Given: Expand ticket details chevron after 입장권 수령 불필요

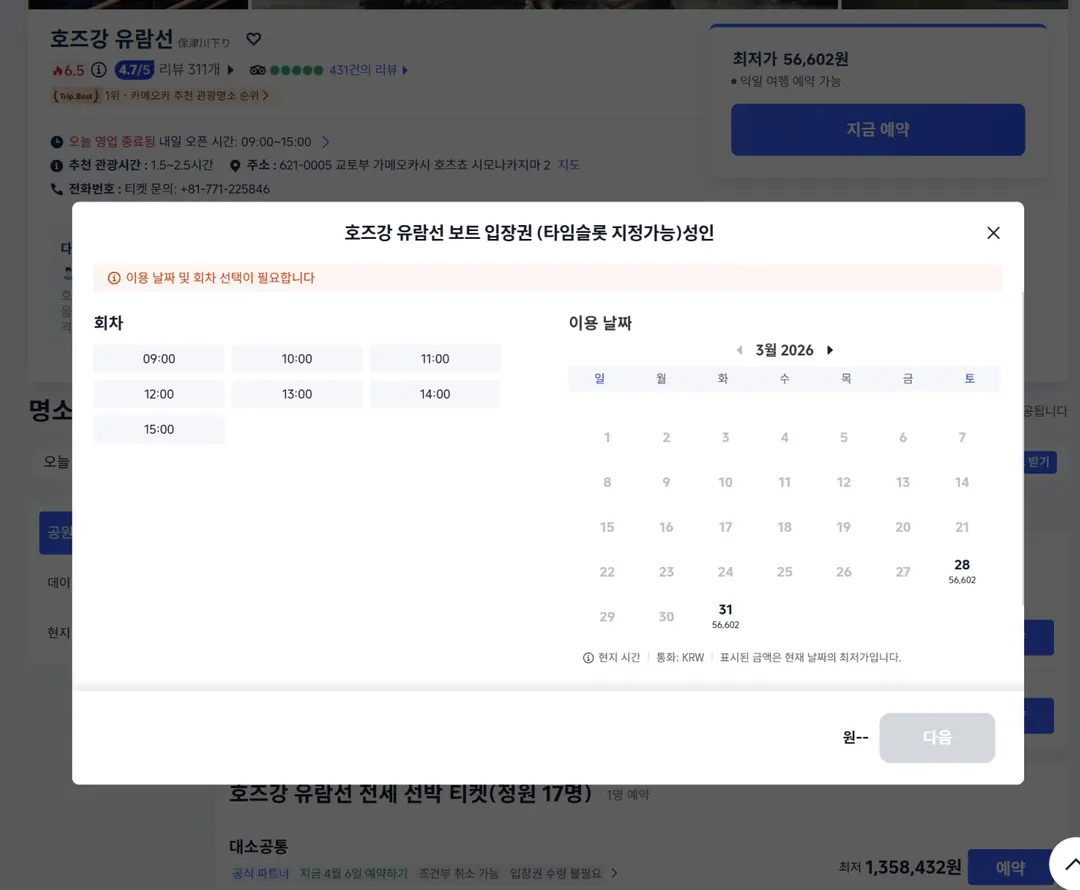Looking at the screenshot, I should (x=614, y=873).
